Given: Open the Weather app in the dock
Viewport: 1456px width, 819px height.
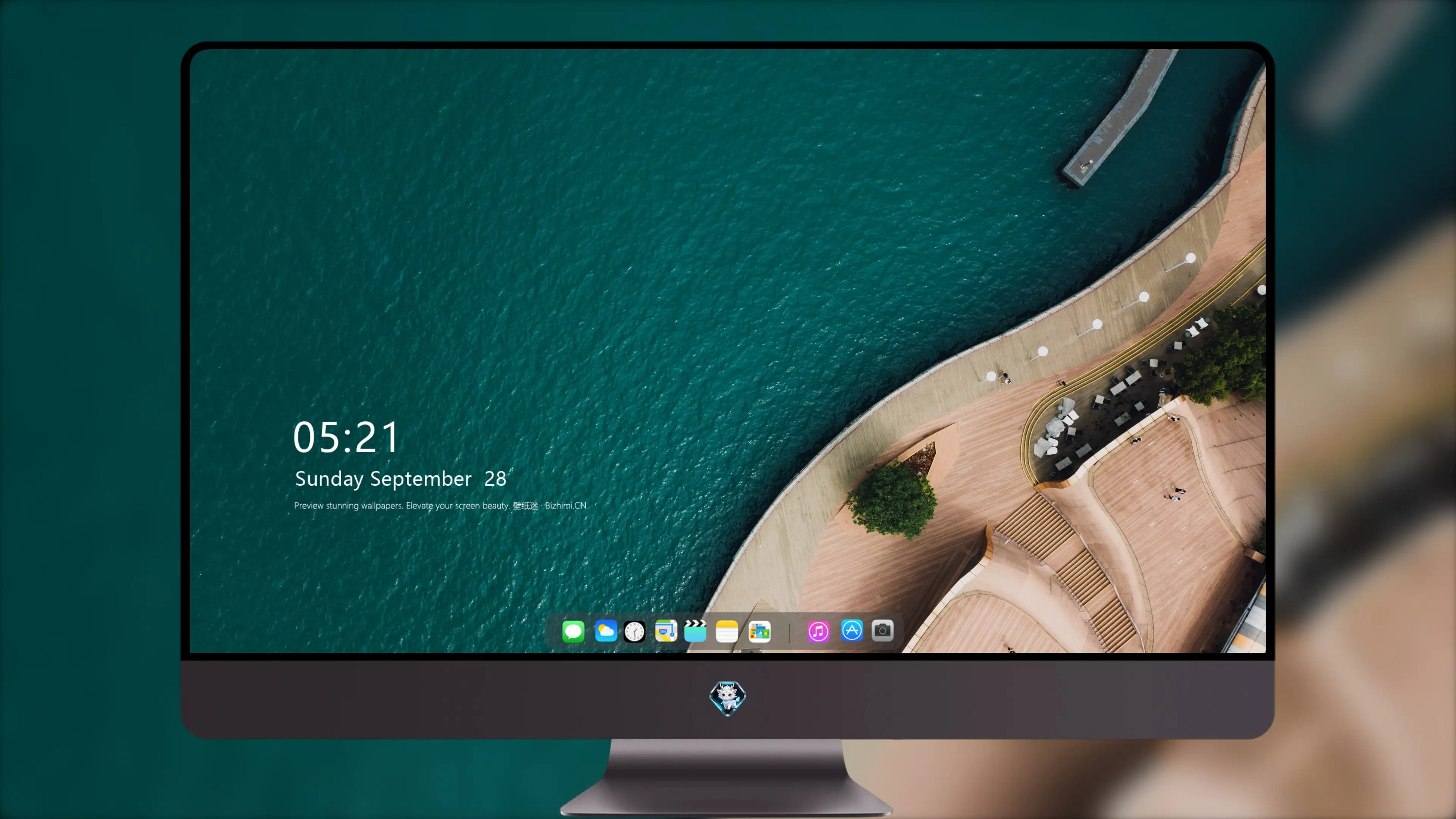Looking at the screenshot, I should (606, 631).
